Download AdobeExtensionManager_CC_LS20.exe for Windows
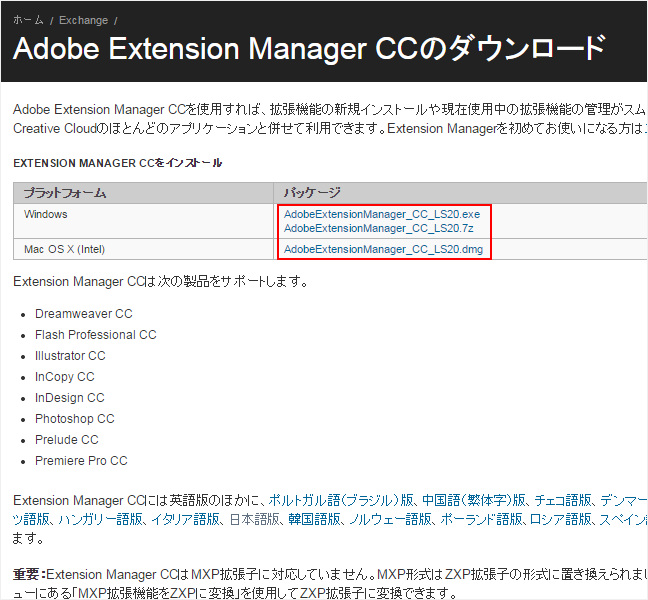 [381, 214]
